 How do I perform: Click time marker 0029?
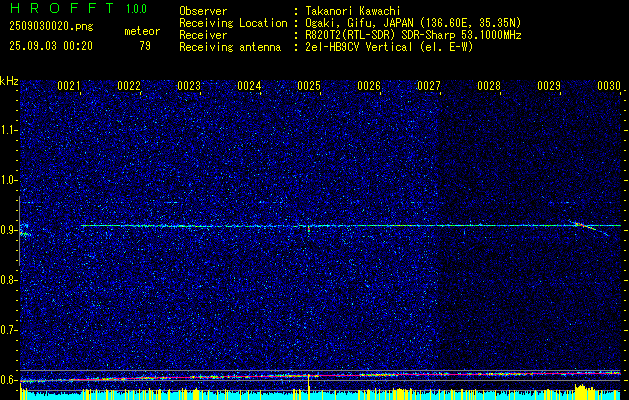549,86
